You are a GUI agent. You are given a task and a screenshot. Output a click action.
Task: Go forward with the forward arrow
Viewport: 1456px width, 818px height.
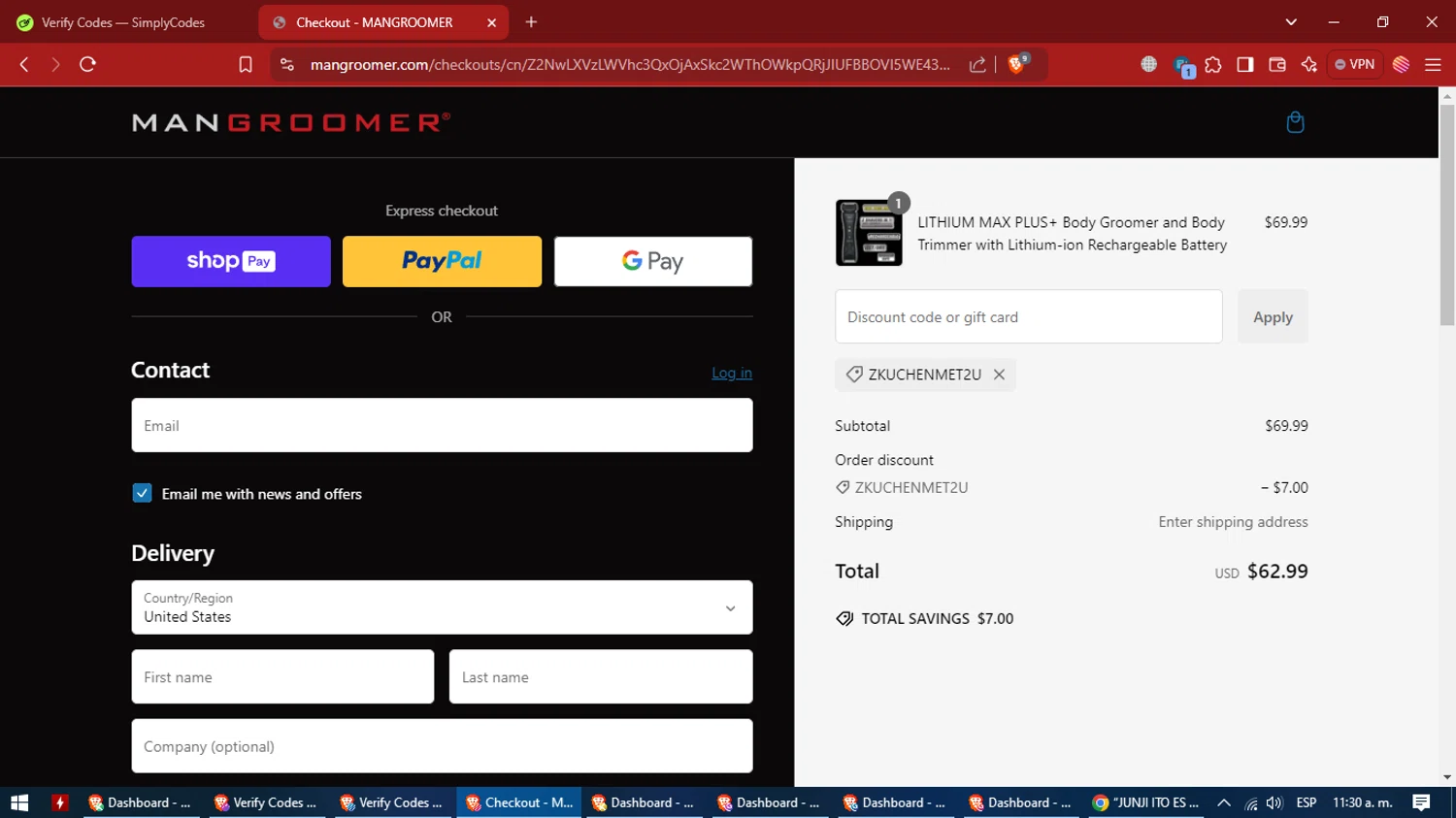pos(55,64)
